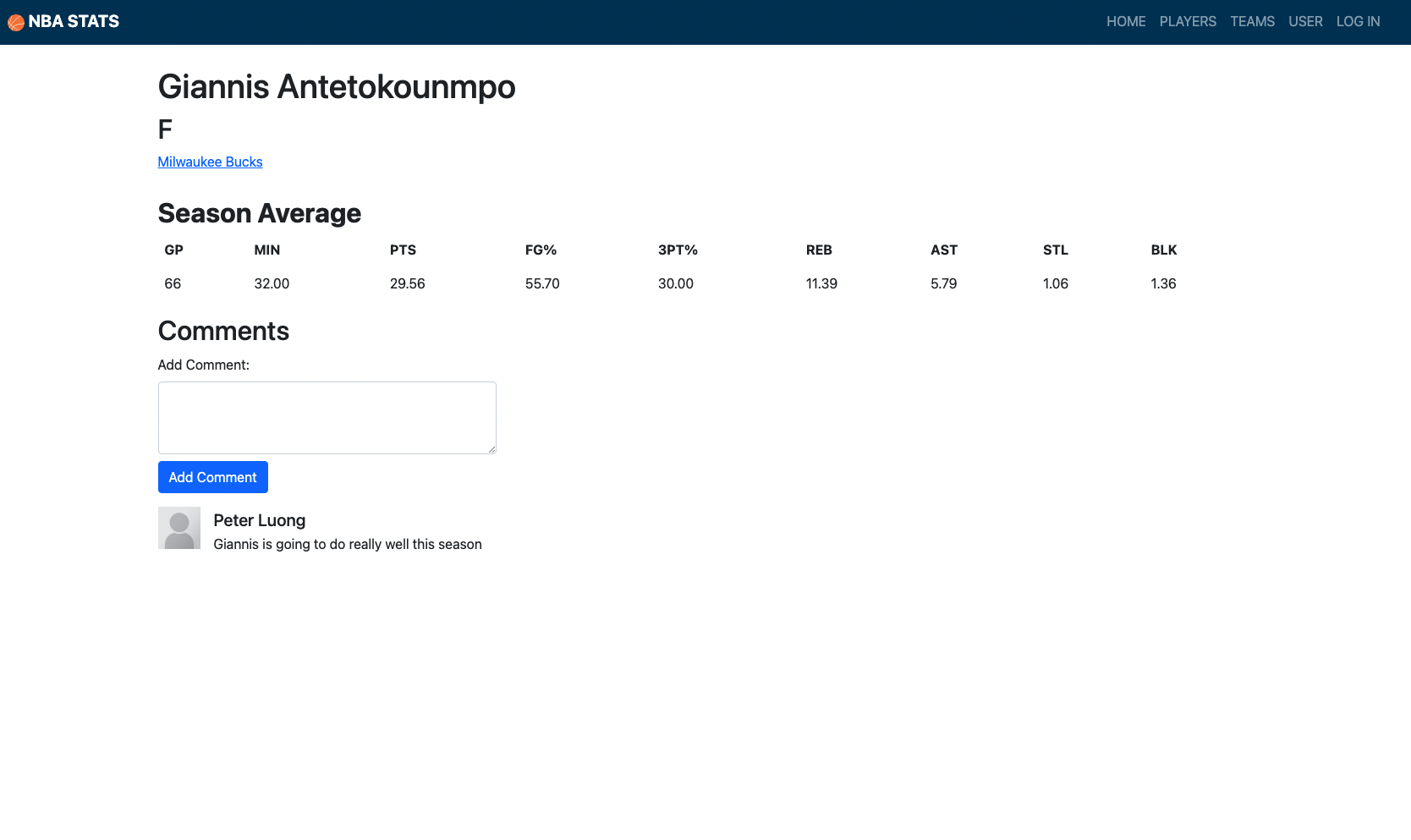Open the PLAYERS navigation item
Viewport: 1411px width, 840px height.
pyautogui.click(x=1188, y=21)
